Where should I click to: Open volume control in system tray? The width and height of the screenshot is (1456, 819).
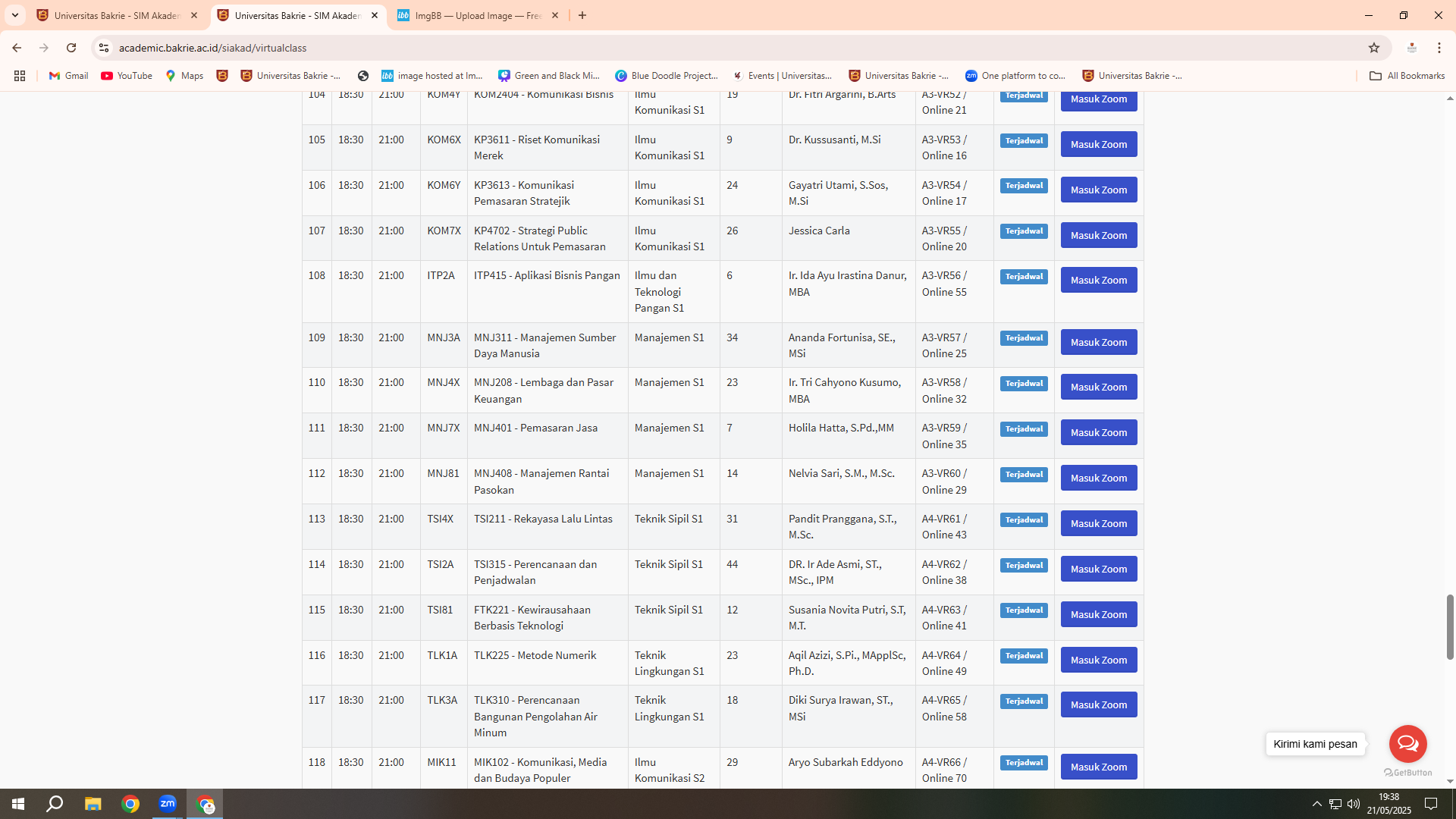[1354, 804]
